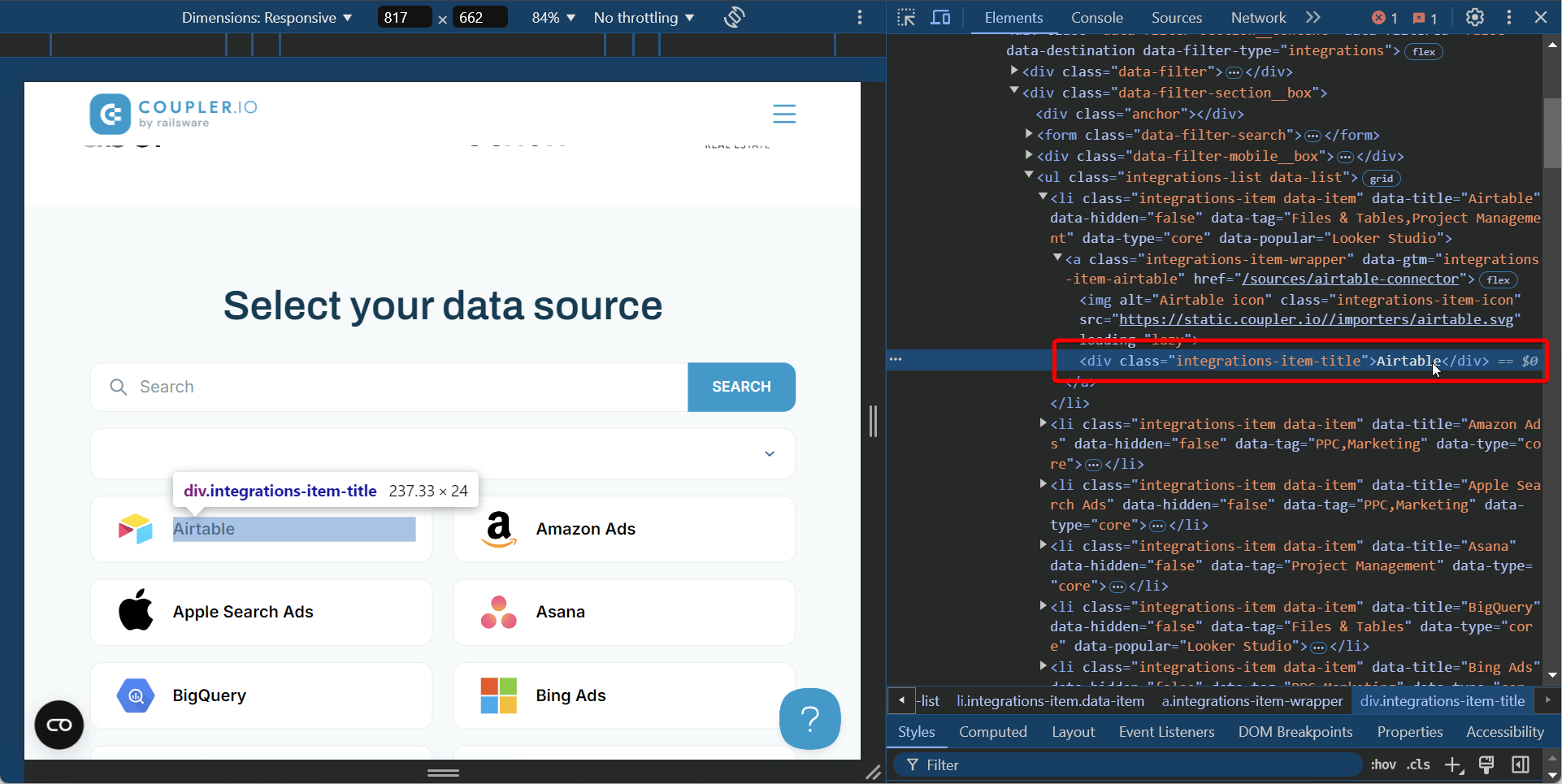Open the Computed styles tab
The image size is (1562, 784).
(992, 732)
